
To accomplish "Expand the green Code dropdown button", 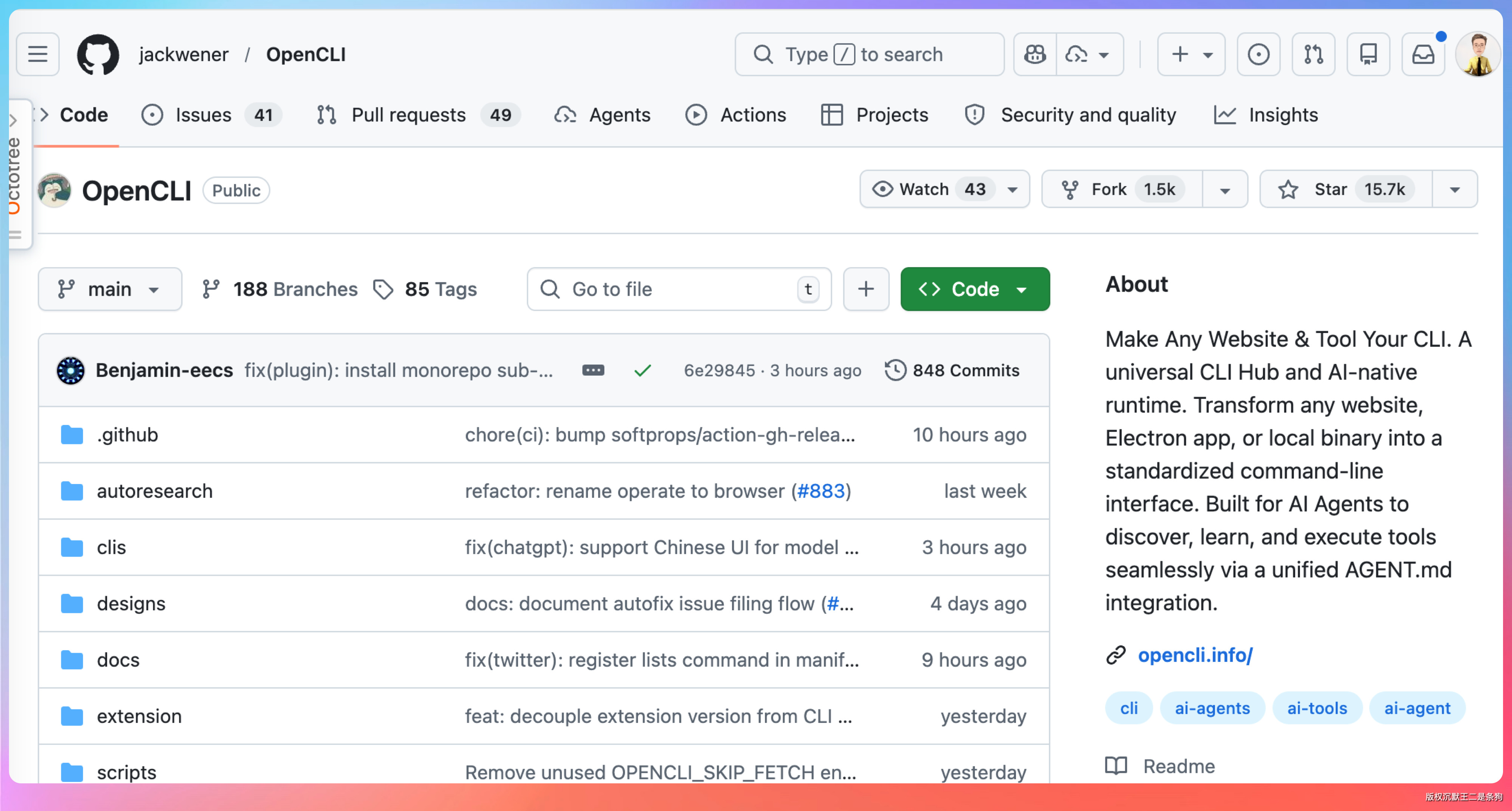I will (x=975, y=289).
